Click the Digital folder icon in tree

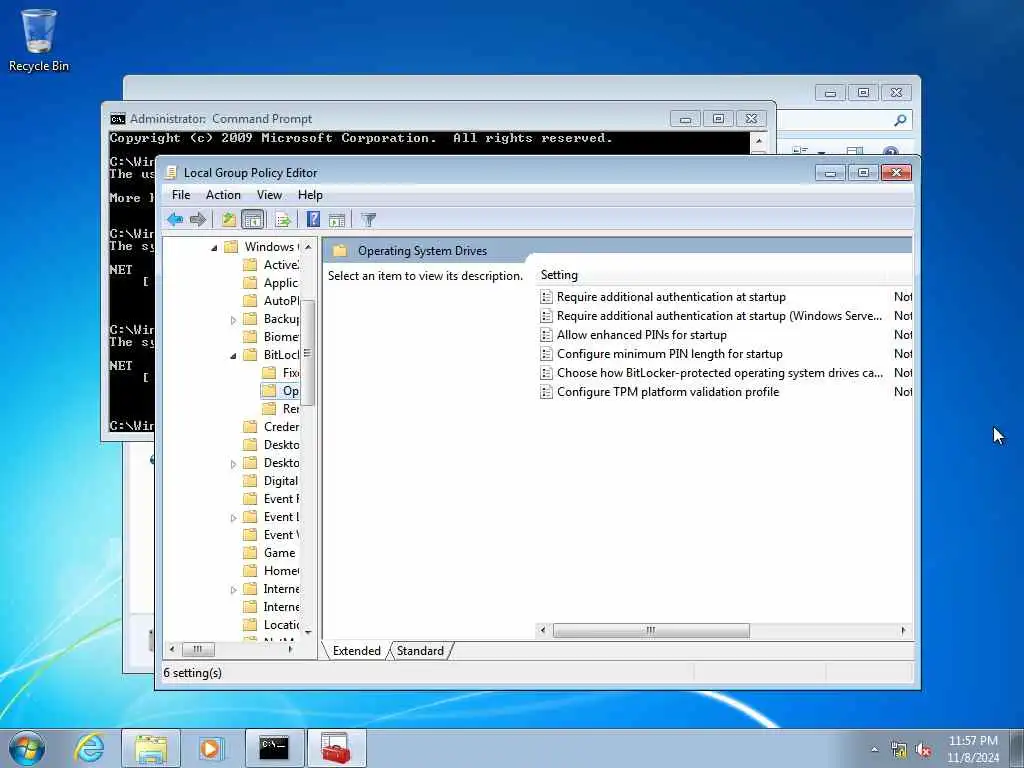coord(249,481)
